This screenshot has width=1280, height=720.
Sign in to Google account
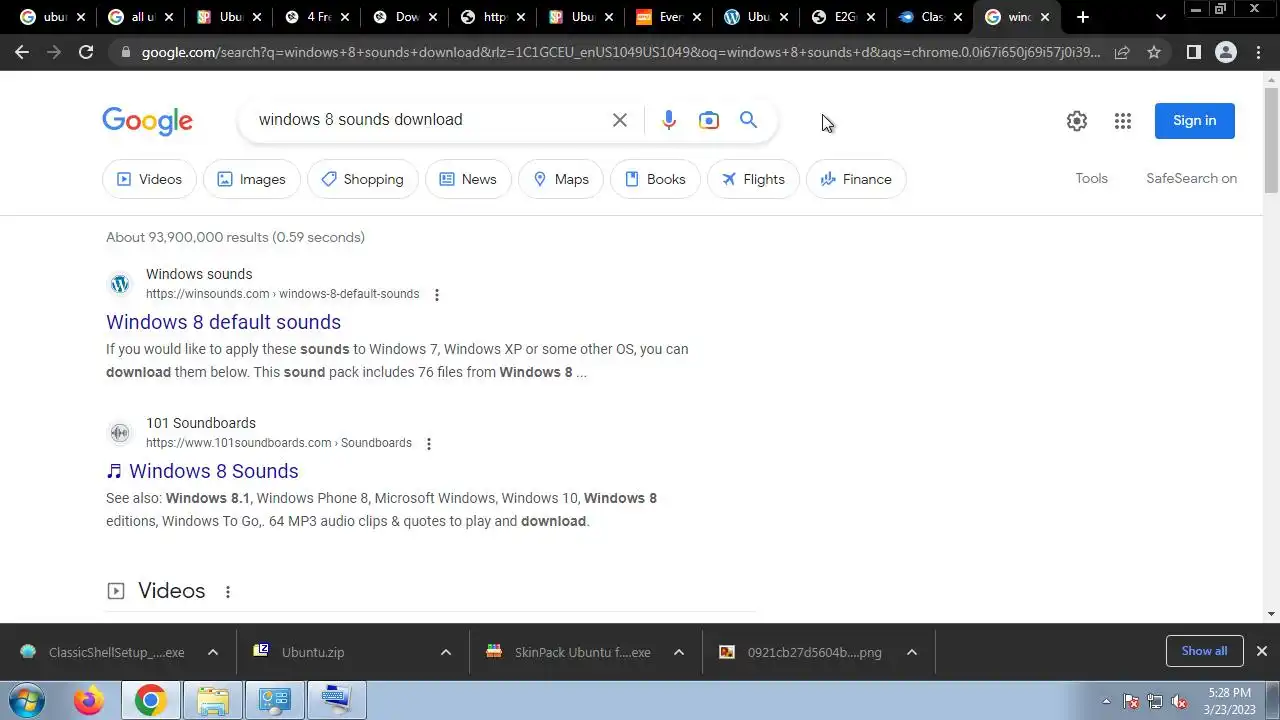pyautogui.click(x=1194, y=121)
